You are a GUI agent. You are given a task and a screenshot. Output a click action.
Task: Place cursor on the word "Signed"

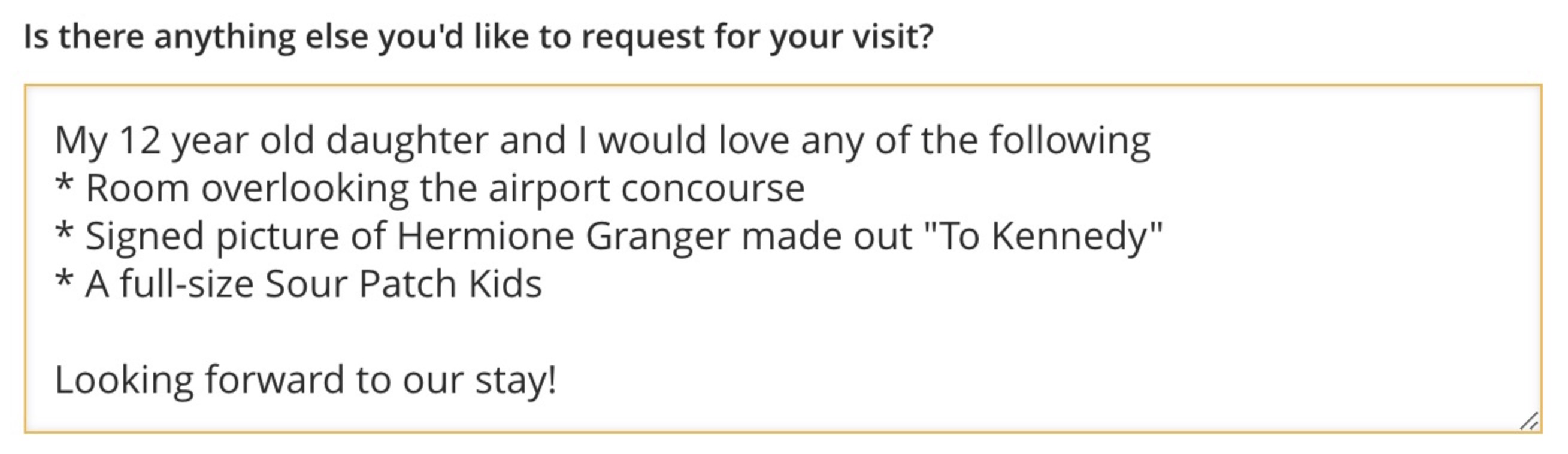click(144, 236)
